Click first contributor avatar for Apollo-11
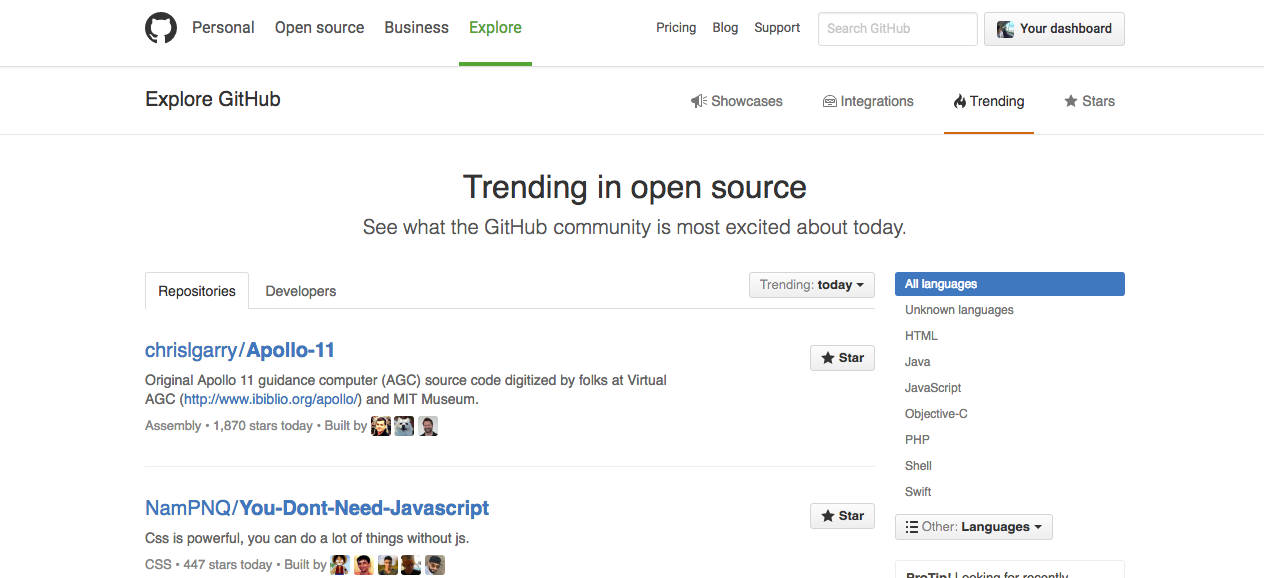 click(x=381, y=426)
